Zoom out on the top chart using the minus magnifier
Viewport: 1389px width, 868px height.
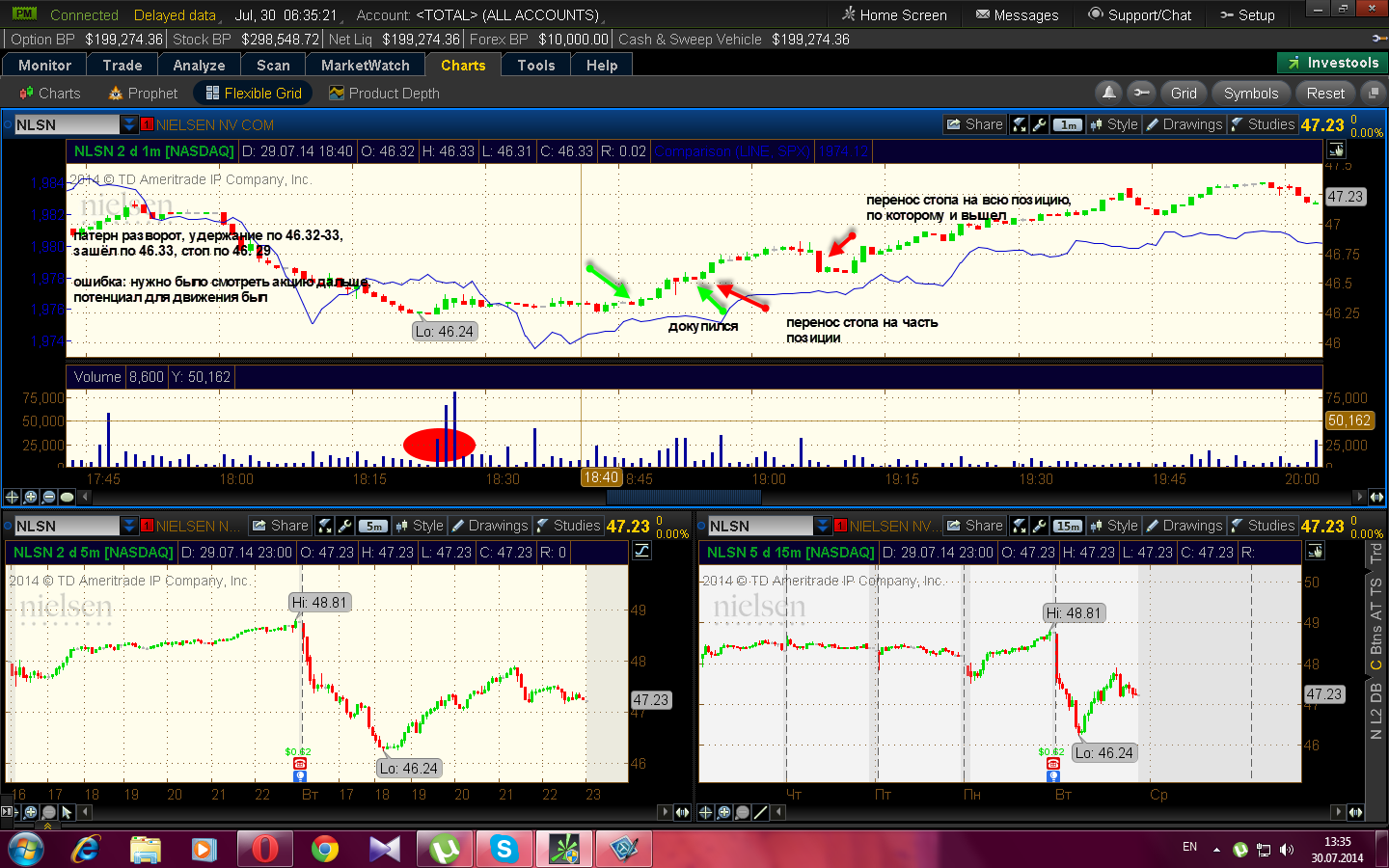[48, 497]
